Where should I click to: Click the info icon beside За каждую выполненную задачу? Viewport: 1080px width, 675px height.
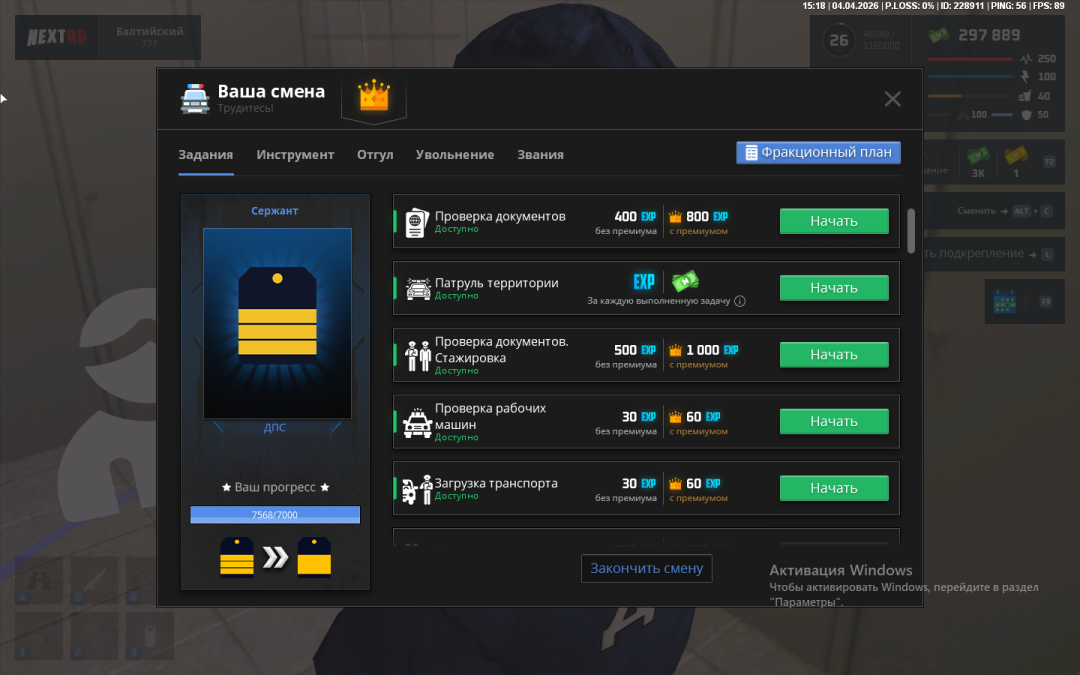tap(740, 301)
